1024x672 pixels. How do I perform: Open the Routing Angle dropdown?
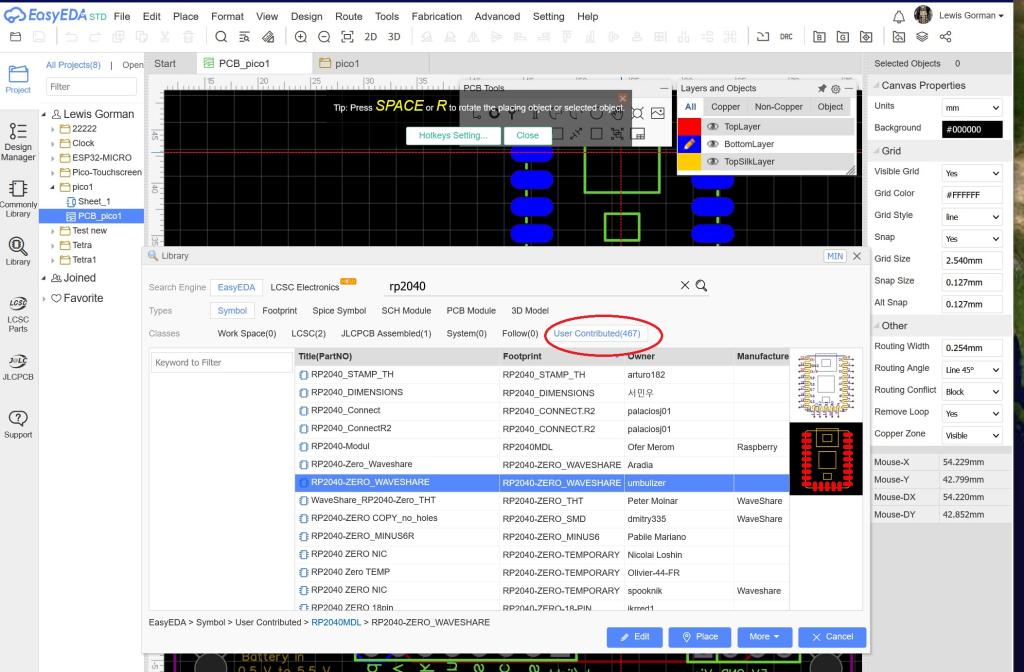click(x=972, y=369)
